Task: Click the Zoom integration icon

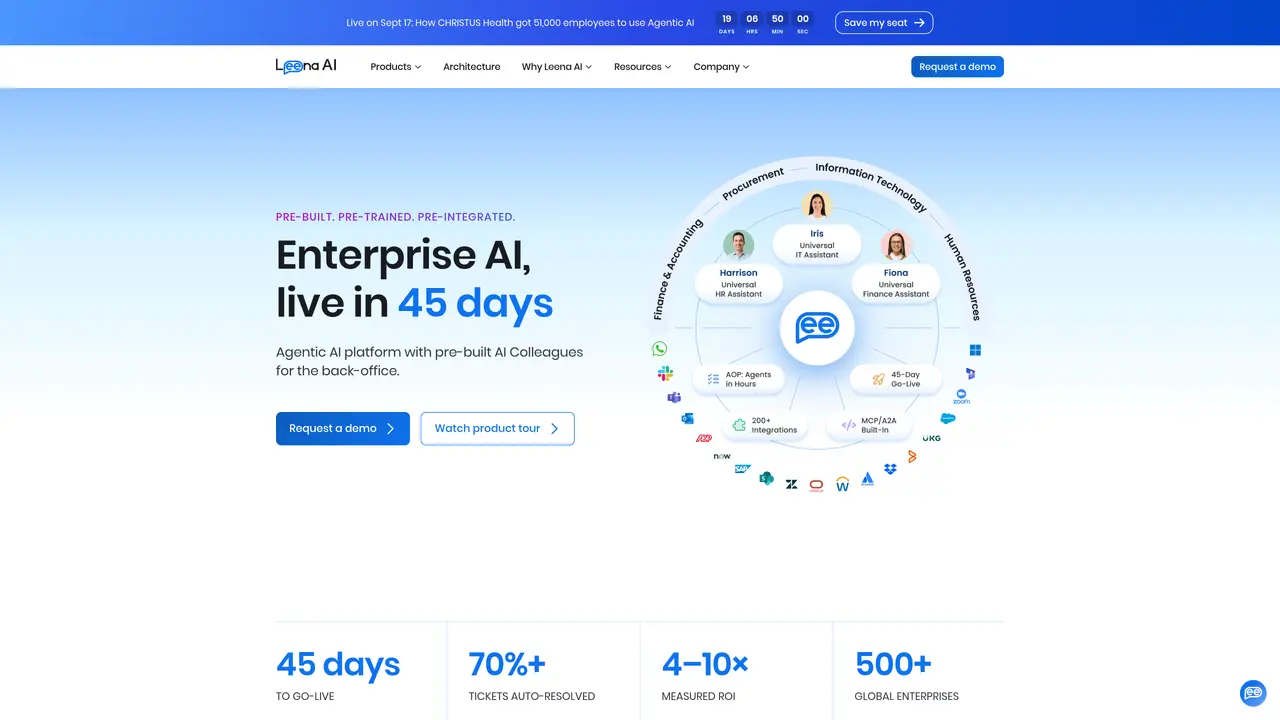Action: point(962,397)
